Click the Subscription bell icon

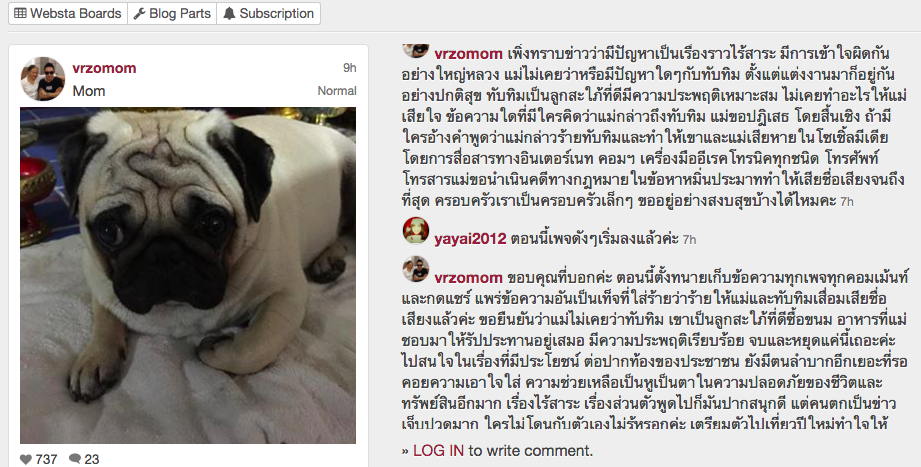click(229, 14)
